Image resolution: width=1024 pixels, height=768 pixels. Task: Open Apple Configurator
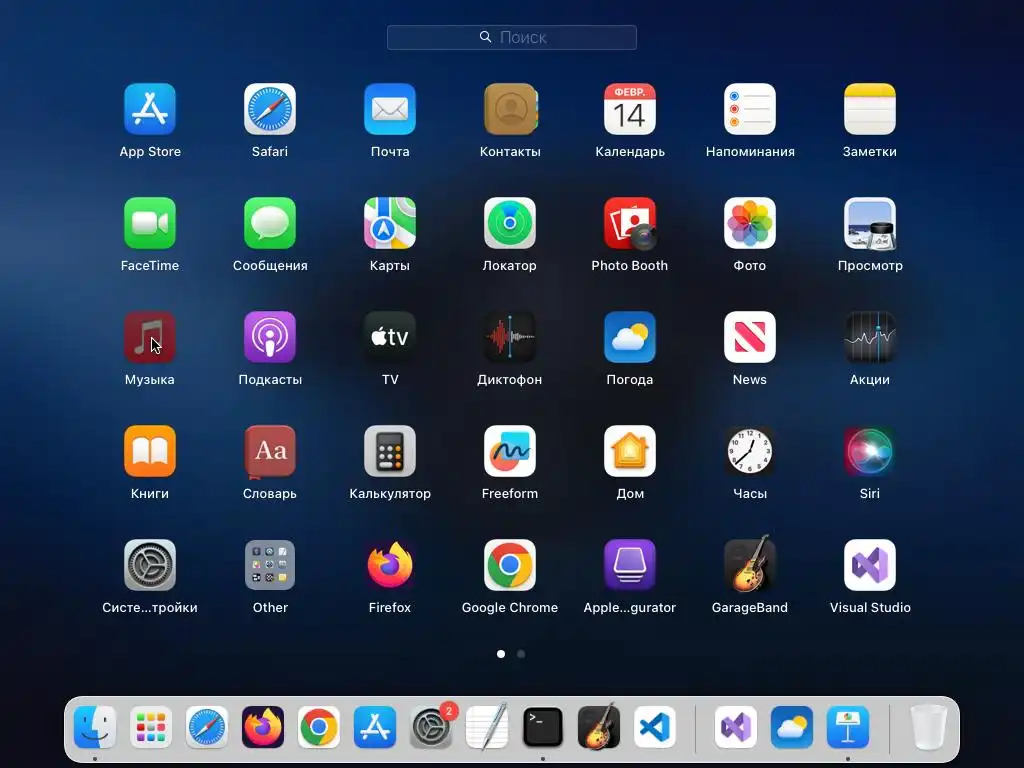pyautogui.click(x=630, y=565)
